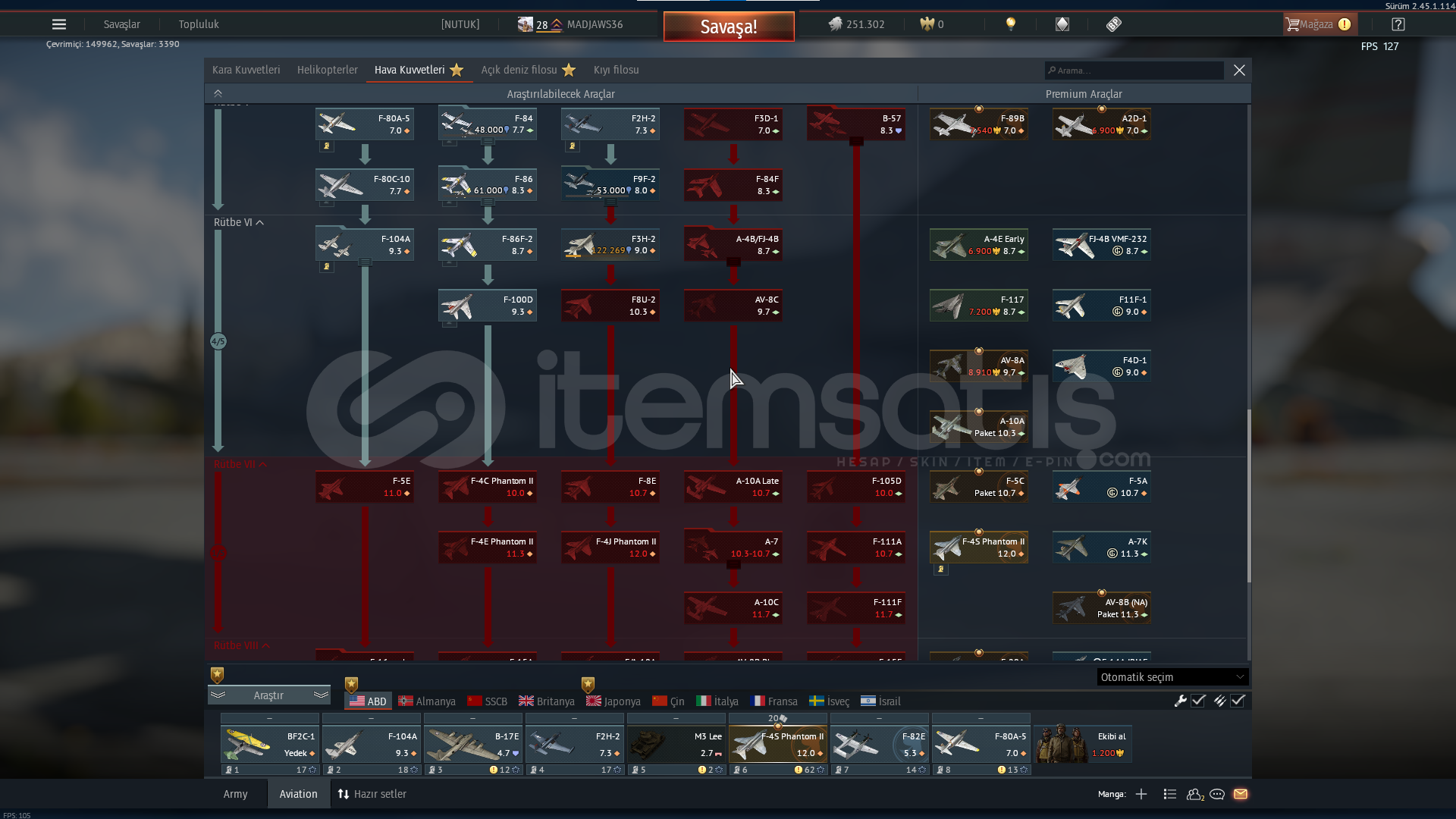Focus the Arama search field
1456x819 pixels.
pos(1134,71)
